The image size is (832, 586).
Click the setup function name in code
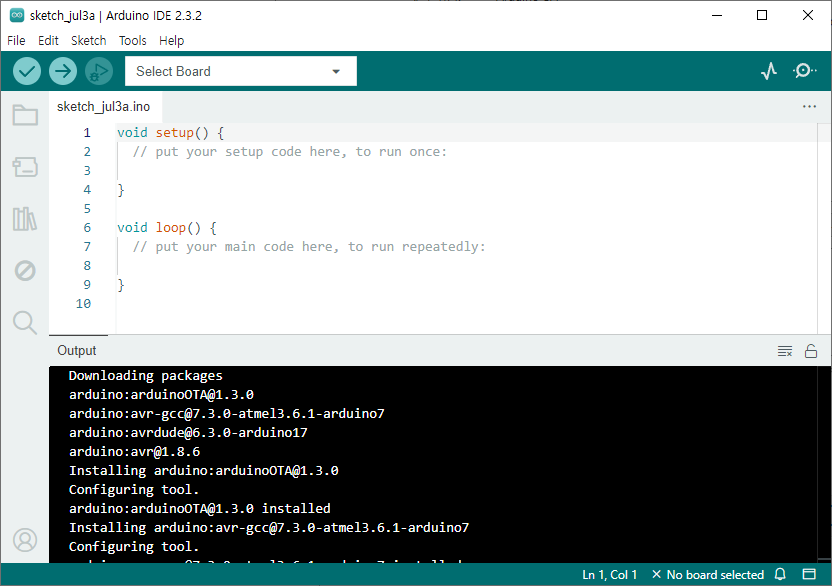pos(175,133)
